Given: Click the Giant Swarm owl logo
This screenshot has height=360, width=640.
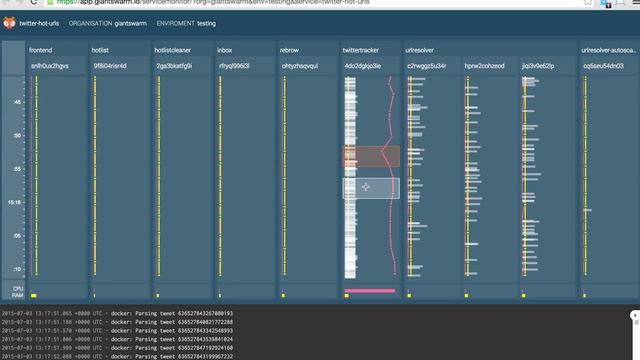Looking at the screenshot, I should pyautogui.click(x=9, y=23).
